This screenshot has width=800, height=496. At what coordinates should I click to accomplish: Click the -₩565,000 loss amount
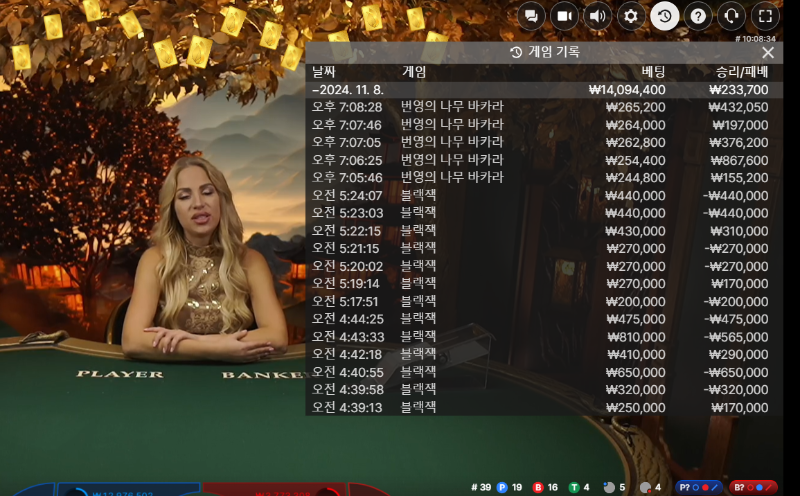(736, 337)
